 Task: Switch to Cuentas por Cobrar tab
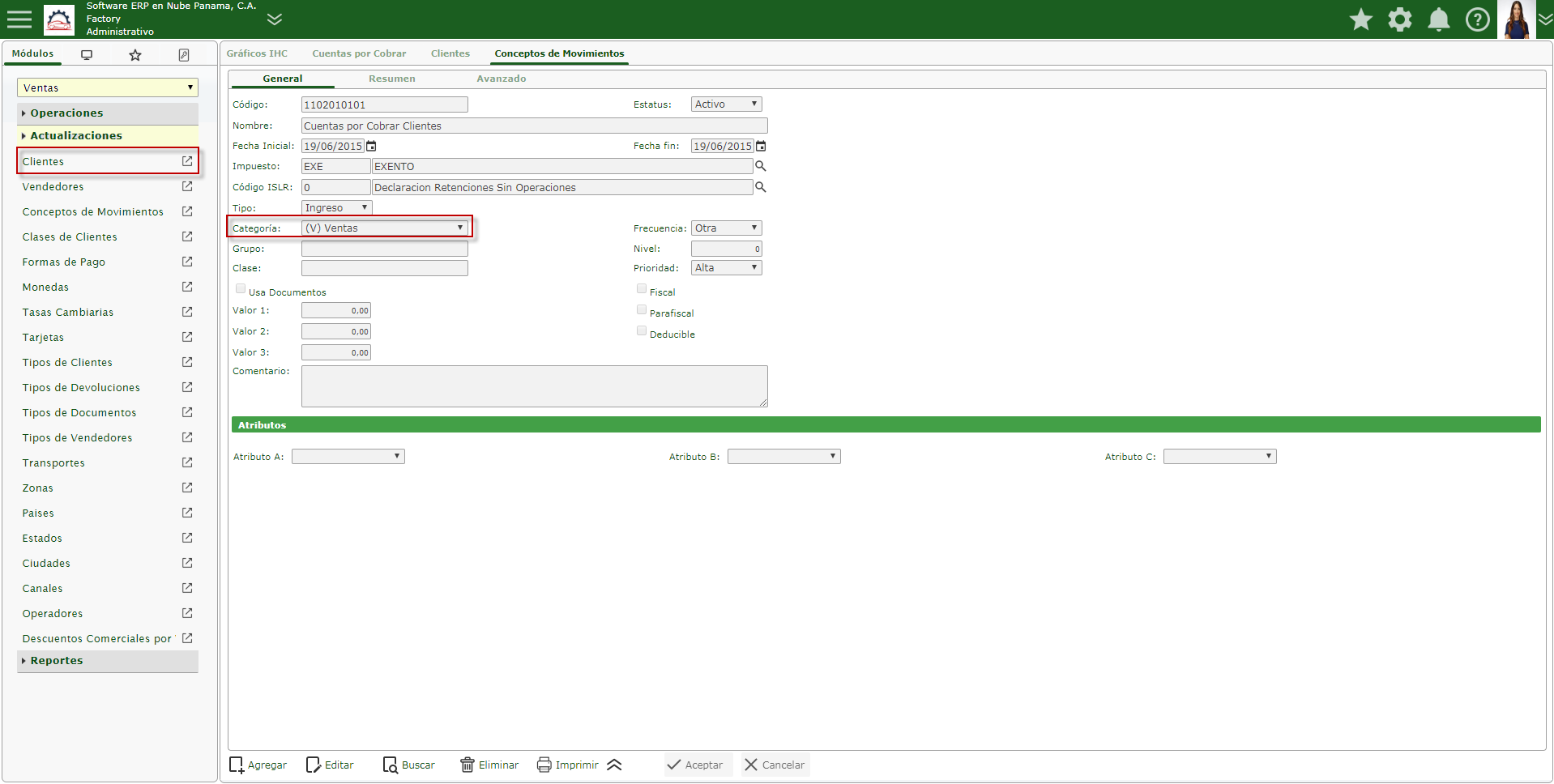coord(359,53)
